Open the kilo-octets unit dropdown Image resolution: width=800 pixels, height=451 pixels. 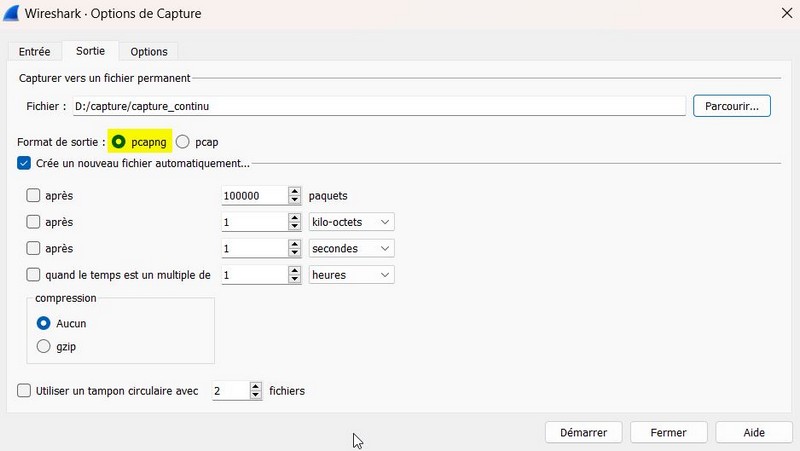pyautogui.click(x=352, y=222)
